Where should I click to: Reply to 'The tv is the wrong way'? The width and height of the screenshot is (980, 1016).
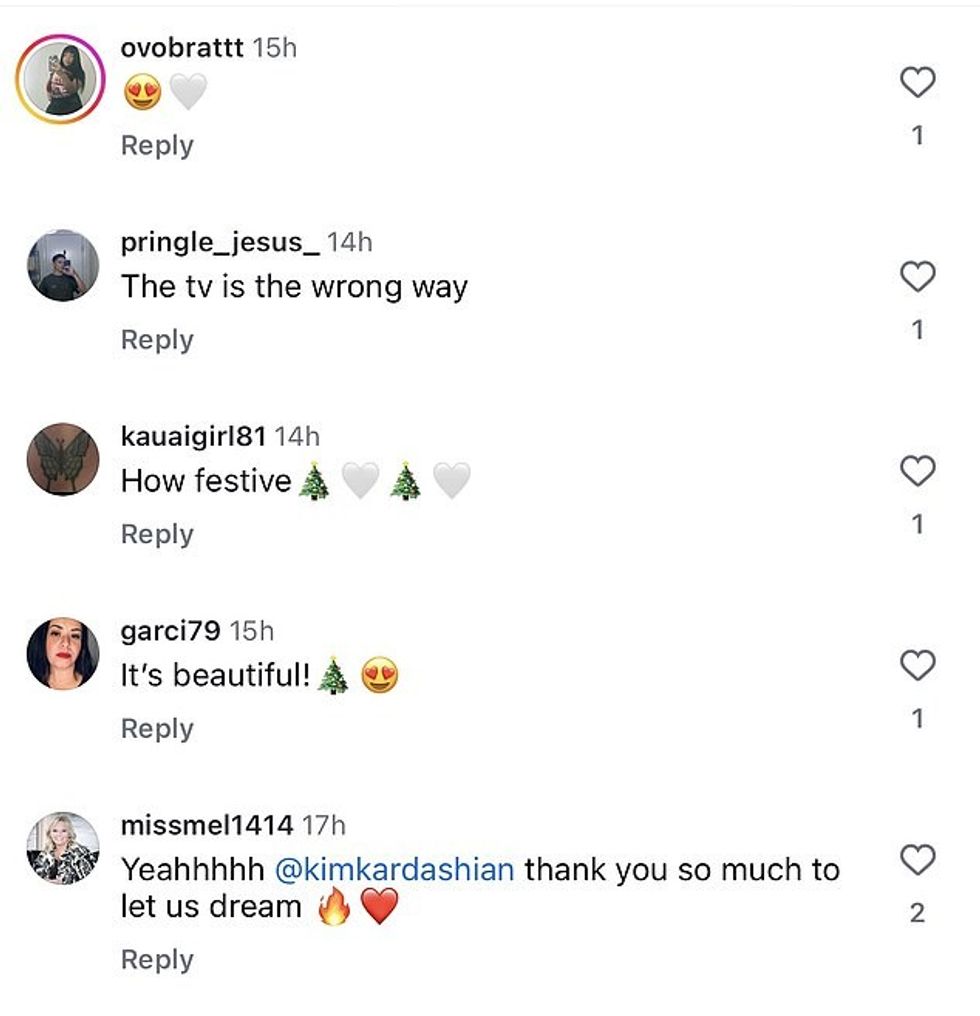157,340
